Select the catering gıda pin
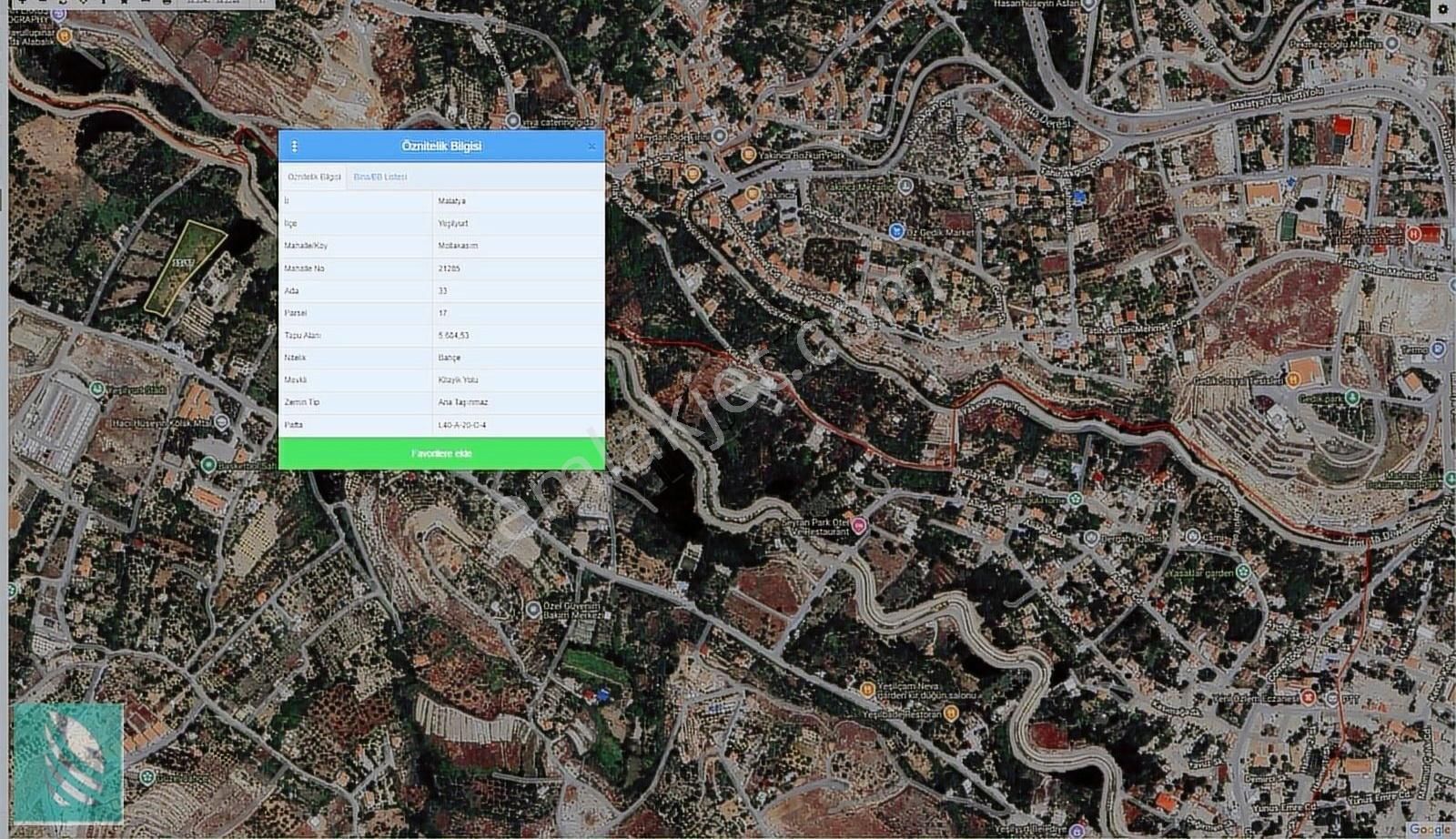Viewport: 1456px width, 839px height. pyautogui.click(x=513, y=121)
